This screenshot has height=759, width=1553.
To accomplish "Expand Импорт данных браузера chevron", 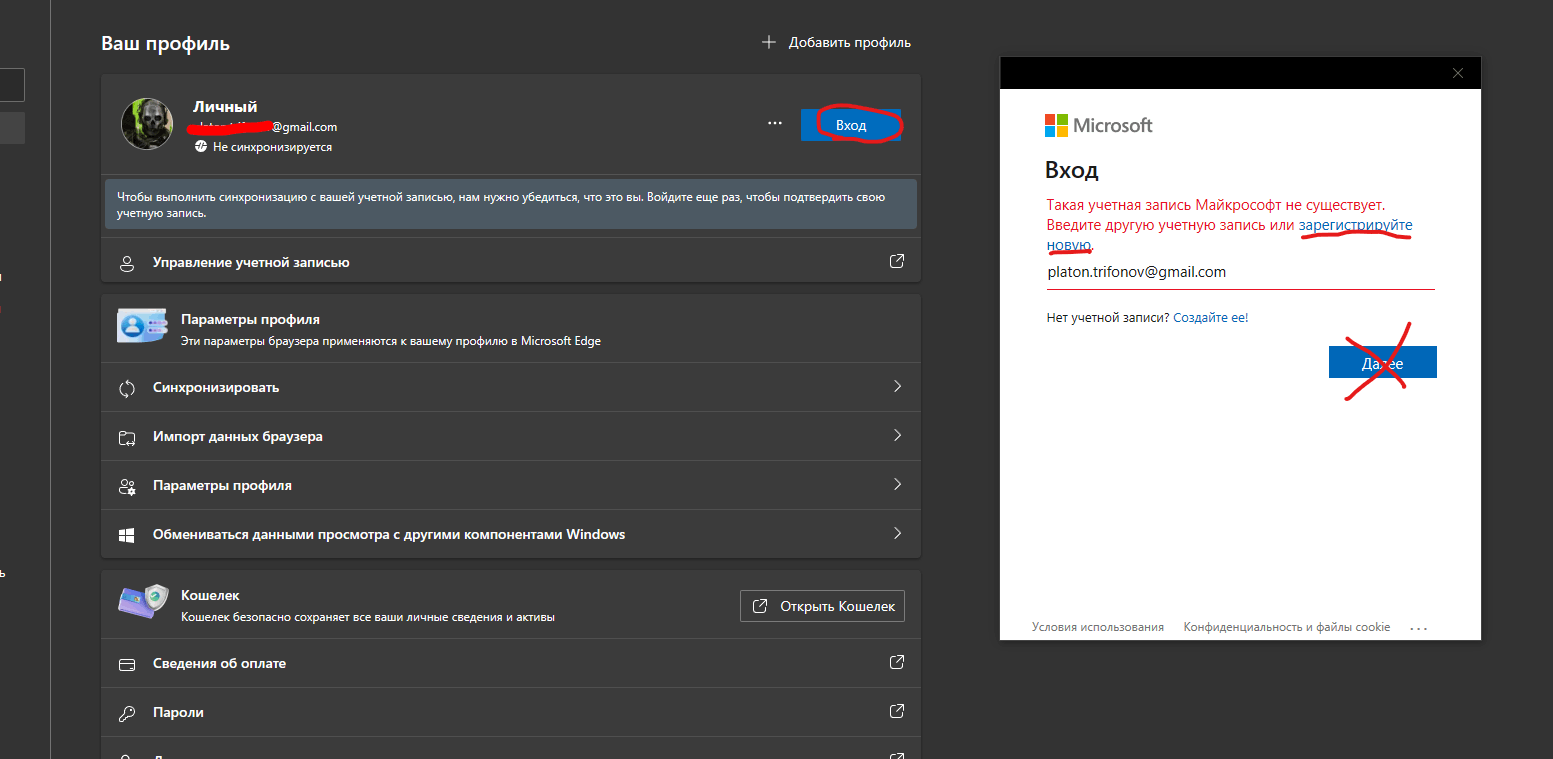I will [x=897, y=435].
